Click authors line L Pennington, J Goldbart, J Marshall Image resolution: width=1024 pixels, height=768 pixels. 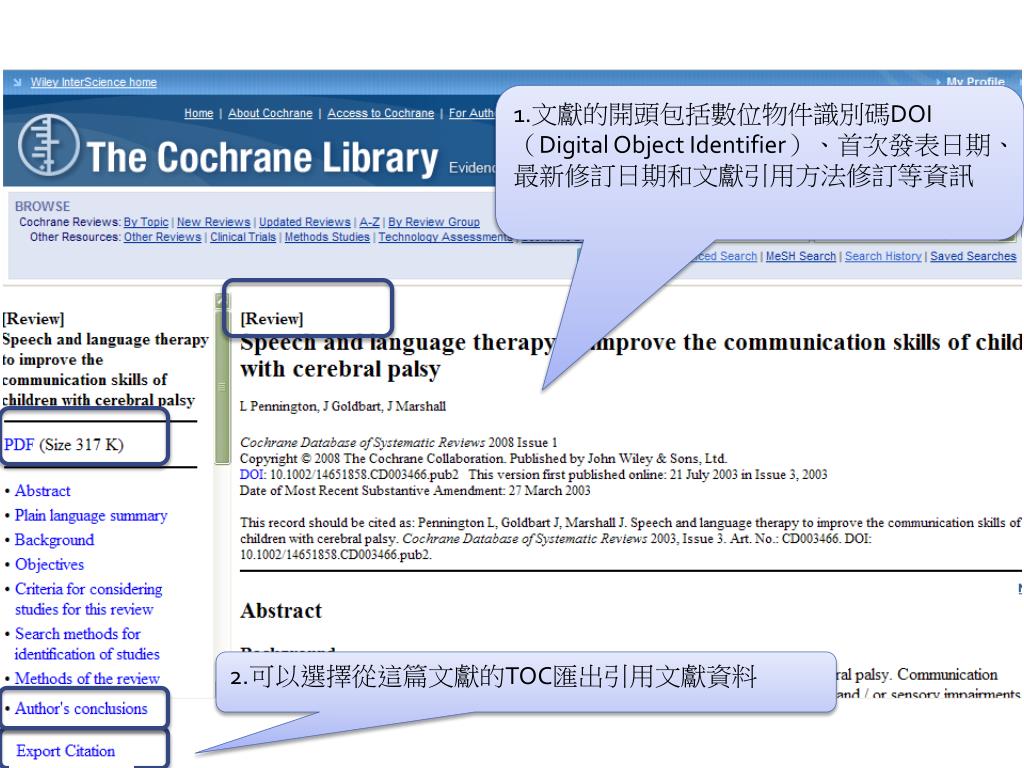(343, 406)
